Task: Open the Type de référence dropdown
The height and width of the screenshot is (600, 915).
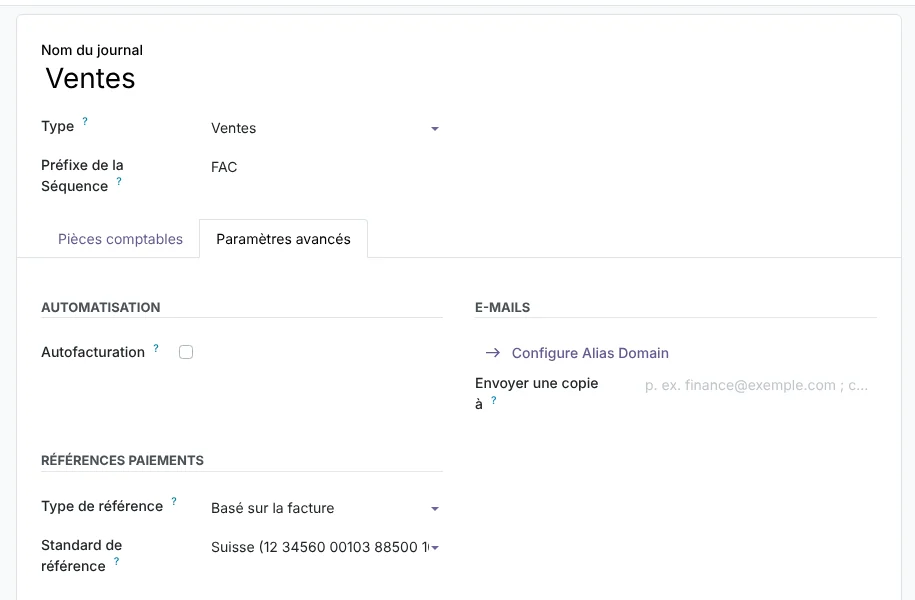Action: point(325,508)
